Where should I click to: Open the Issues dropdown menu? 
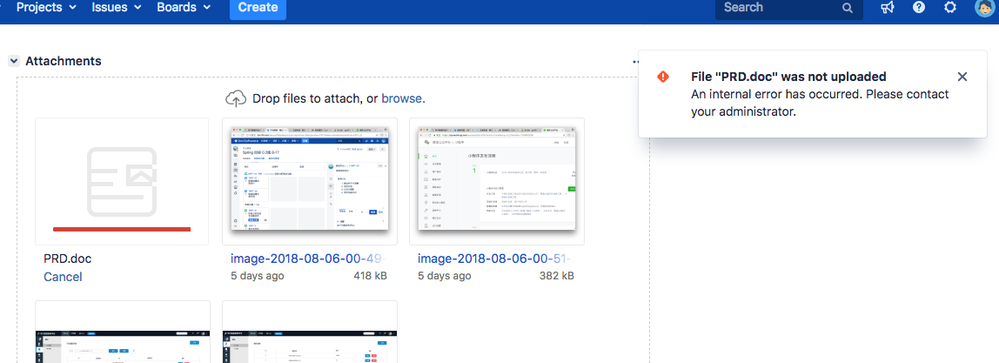coord(117,8)
